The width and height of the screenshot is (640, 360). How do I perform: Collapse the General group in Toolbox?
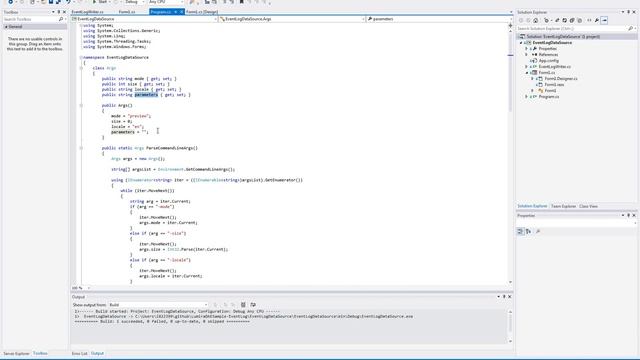click(6, 27)
